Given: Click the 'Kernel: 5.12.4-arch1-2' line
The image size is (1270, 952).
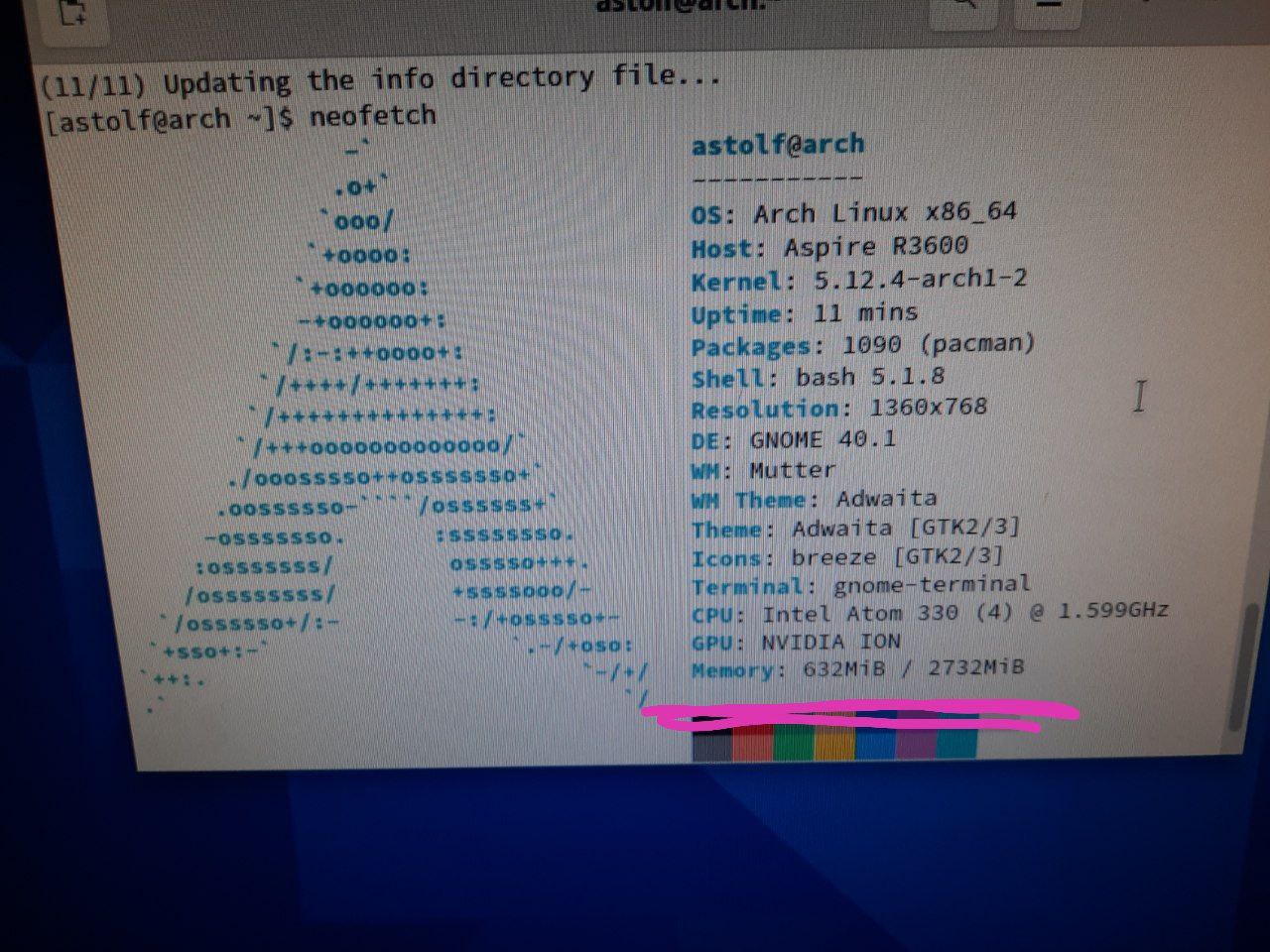Looking at the screenshot, I should (x=859, y=280).
